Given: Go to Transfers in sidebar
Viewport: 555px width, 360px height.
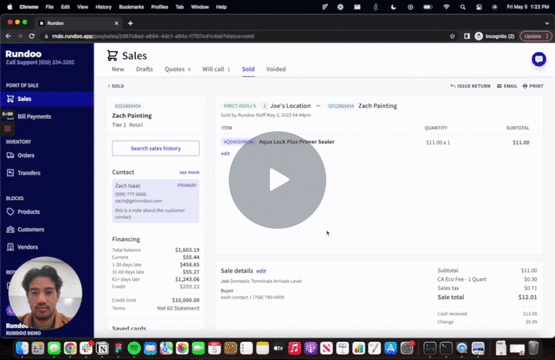Looking at the screenshot, I should (29, 173).
